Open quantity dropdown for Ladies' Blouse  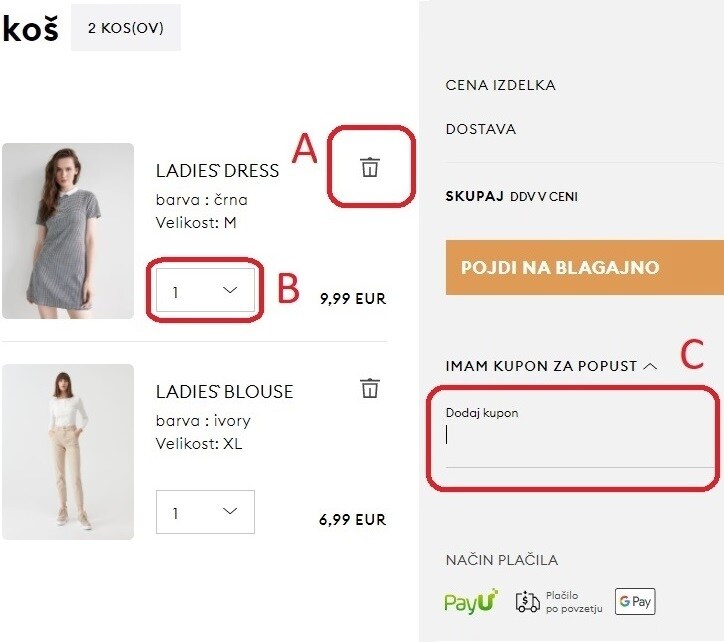pos(205,512)
